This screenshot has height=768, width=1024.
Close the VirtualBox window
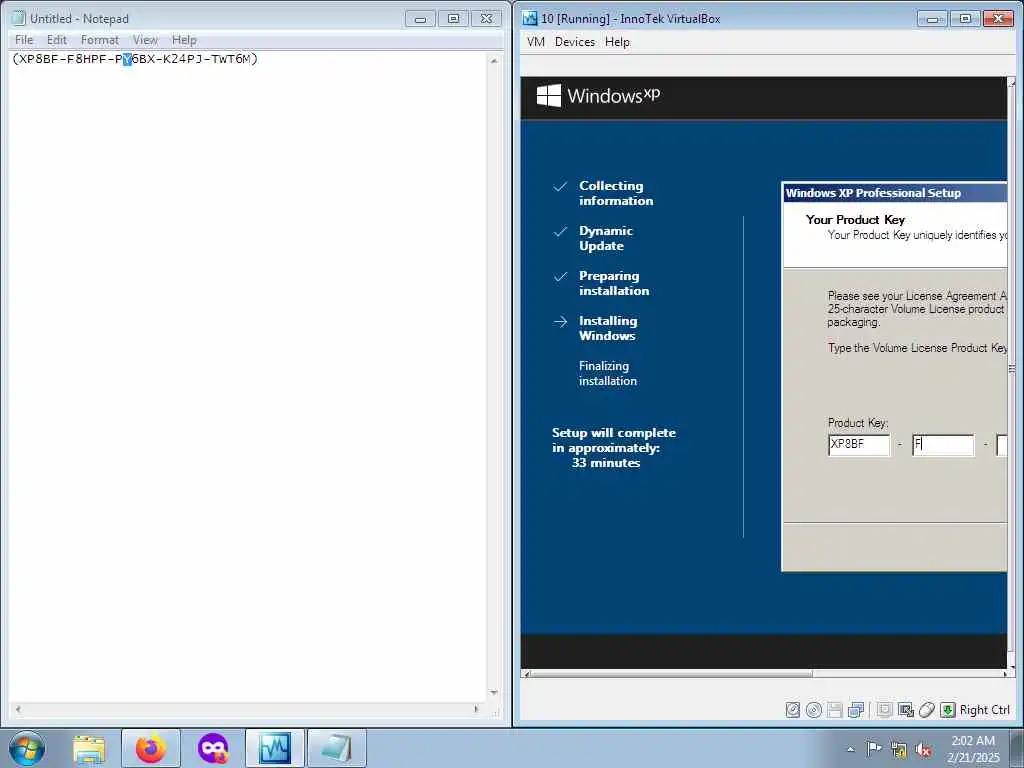(x=999, y=19)
